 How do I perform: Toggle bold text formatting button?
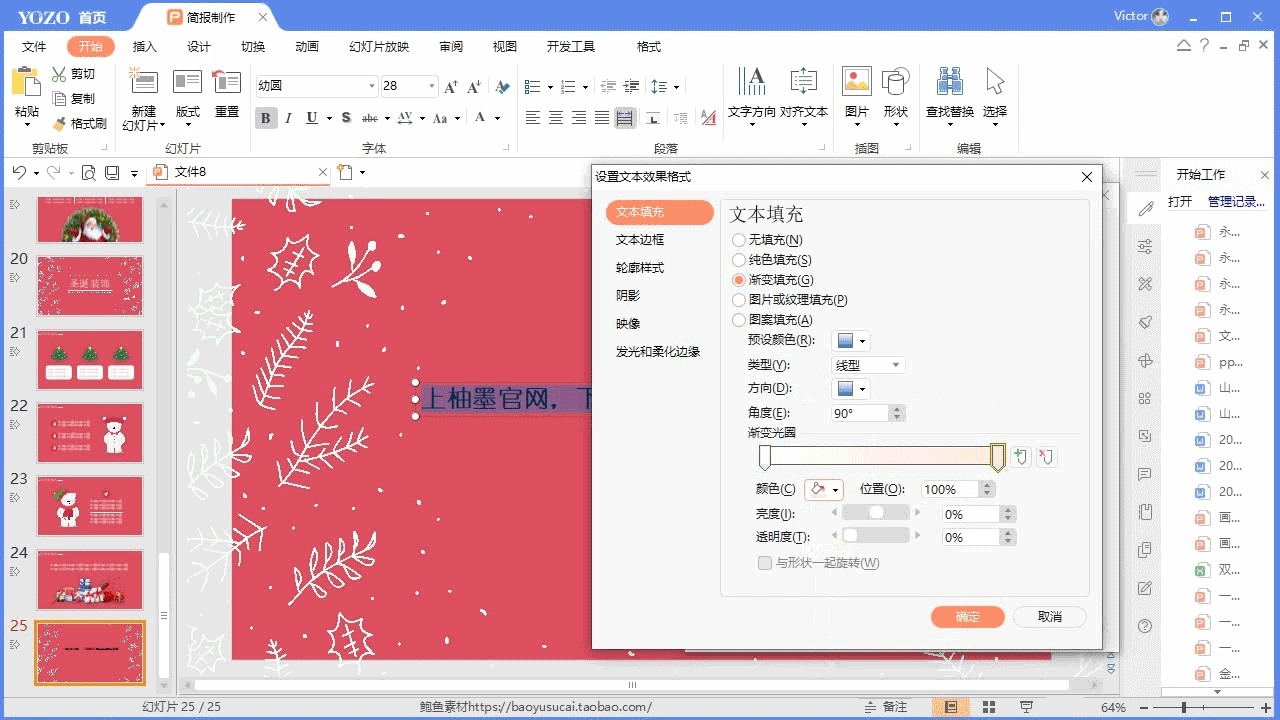point(266,118)
